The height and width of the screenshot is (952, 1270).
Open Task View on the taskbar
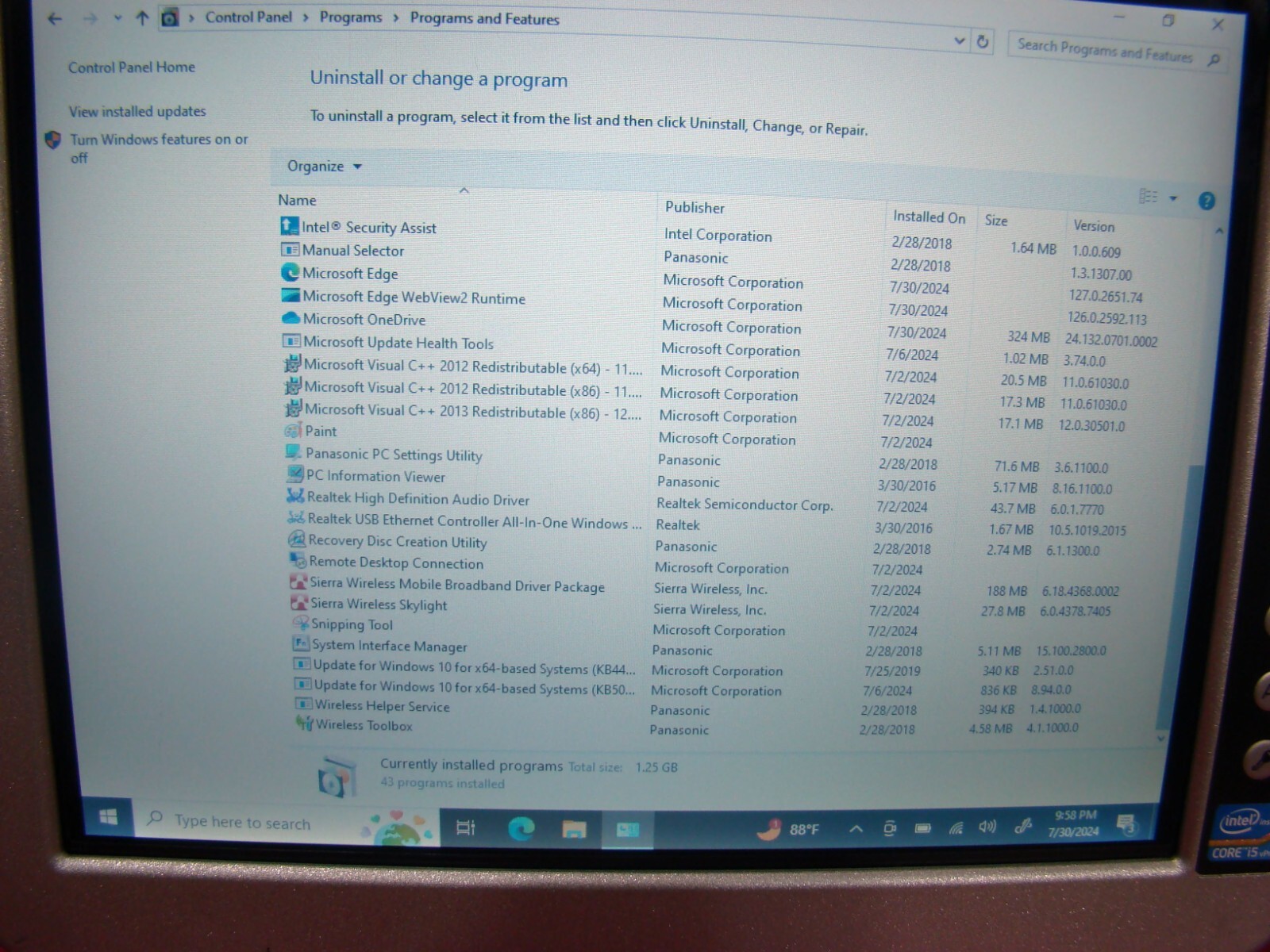[466, 828]
